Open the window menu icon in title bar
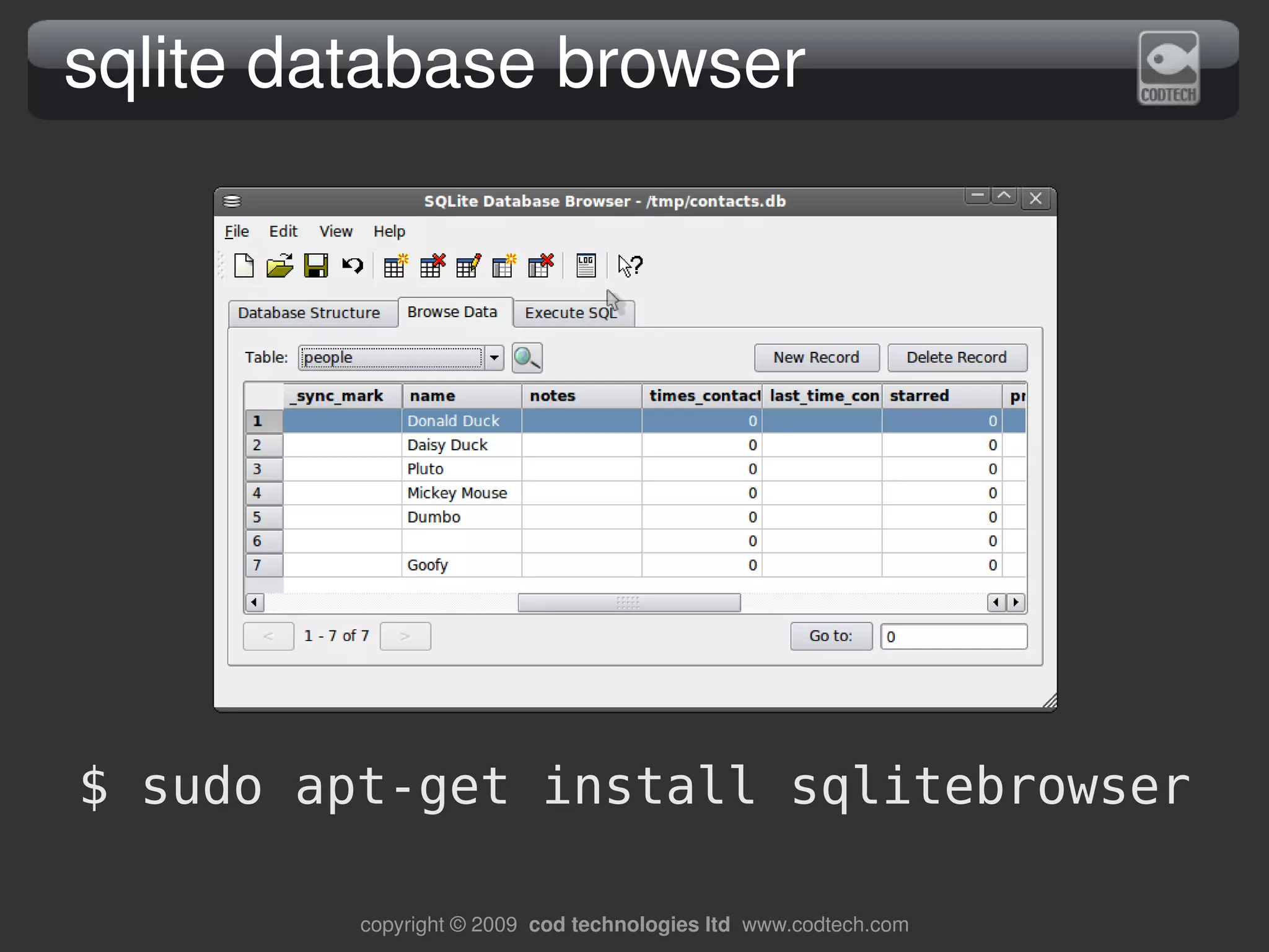Screen dimensions: 1269x952 pos(232,201)
